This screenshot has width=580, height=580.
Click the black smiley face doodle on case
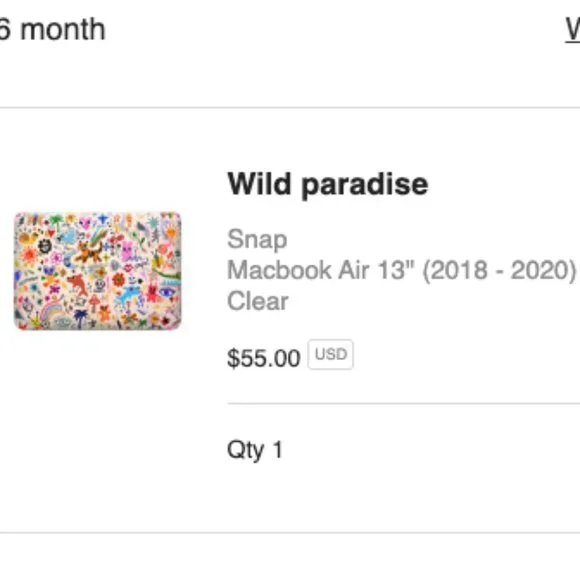click(44, 246)
